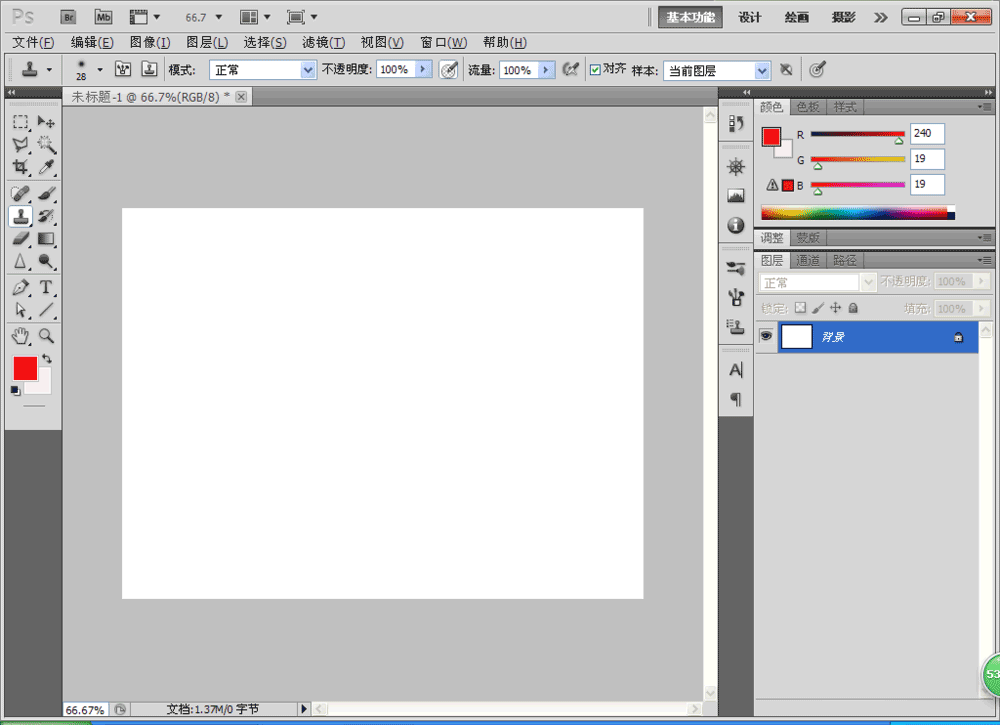Launch Adobe Bridge from top bar

click(x=68, y=17)
